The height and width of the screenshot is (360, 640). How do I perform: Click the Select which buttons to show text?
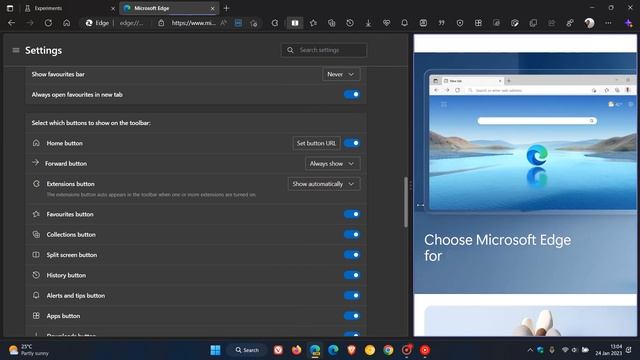coord(91,122)
